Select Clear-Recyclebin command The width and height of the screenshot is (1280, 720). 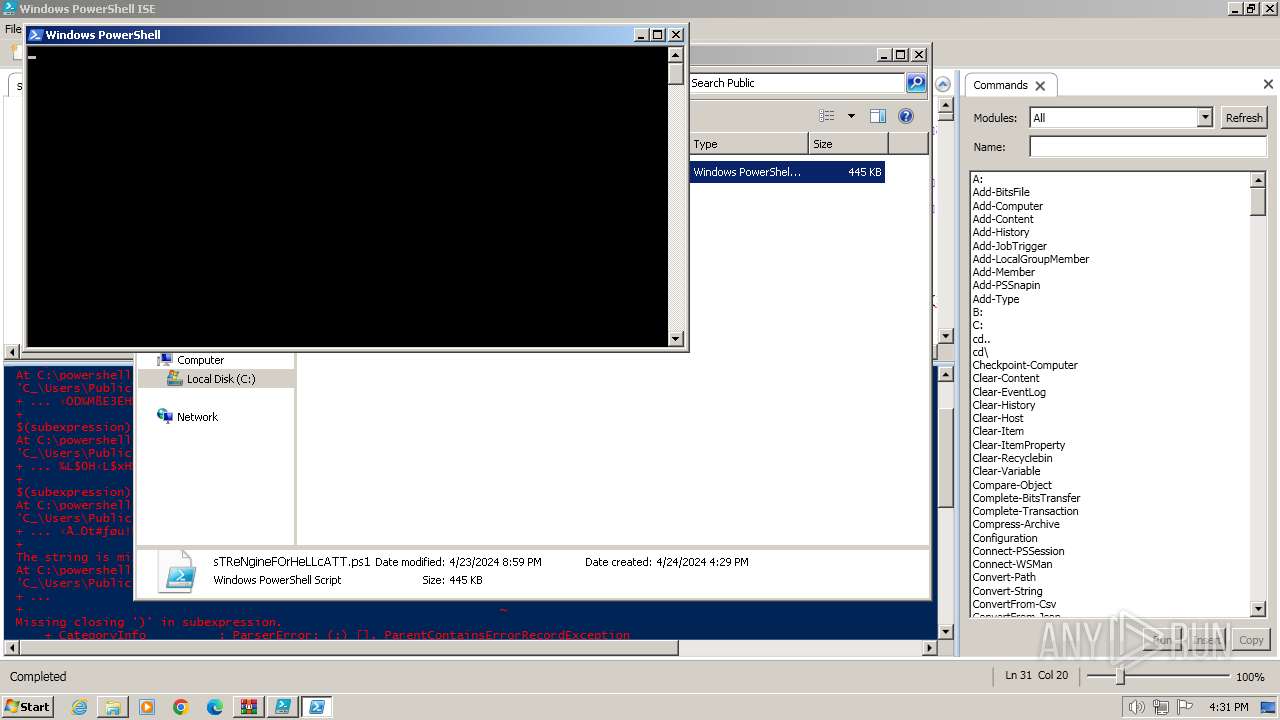[x=1012, y=458]
